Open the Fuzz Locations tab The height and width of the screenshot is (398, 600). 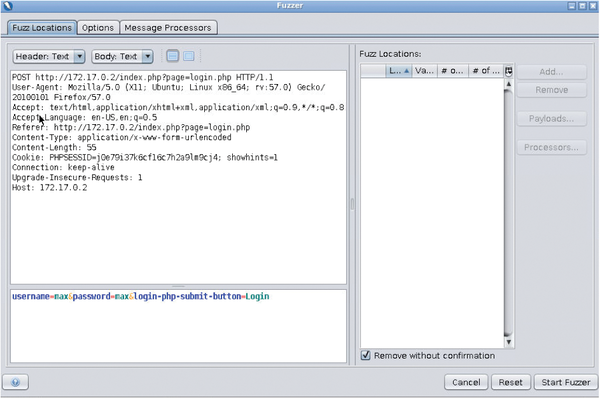tap(42, 28)
